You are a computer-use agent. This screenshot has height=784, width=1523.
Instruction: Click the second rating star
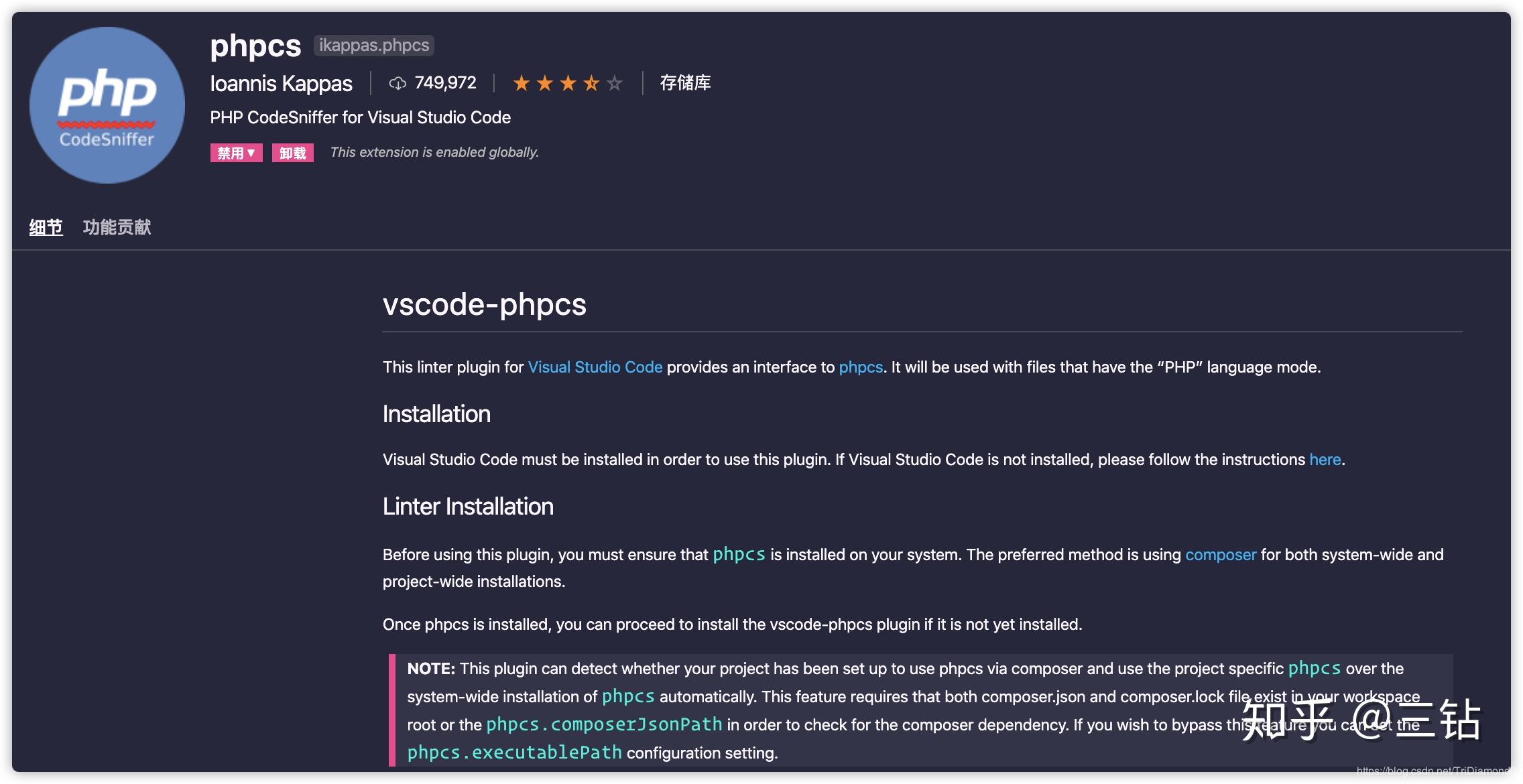click(546, 82)
